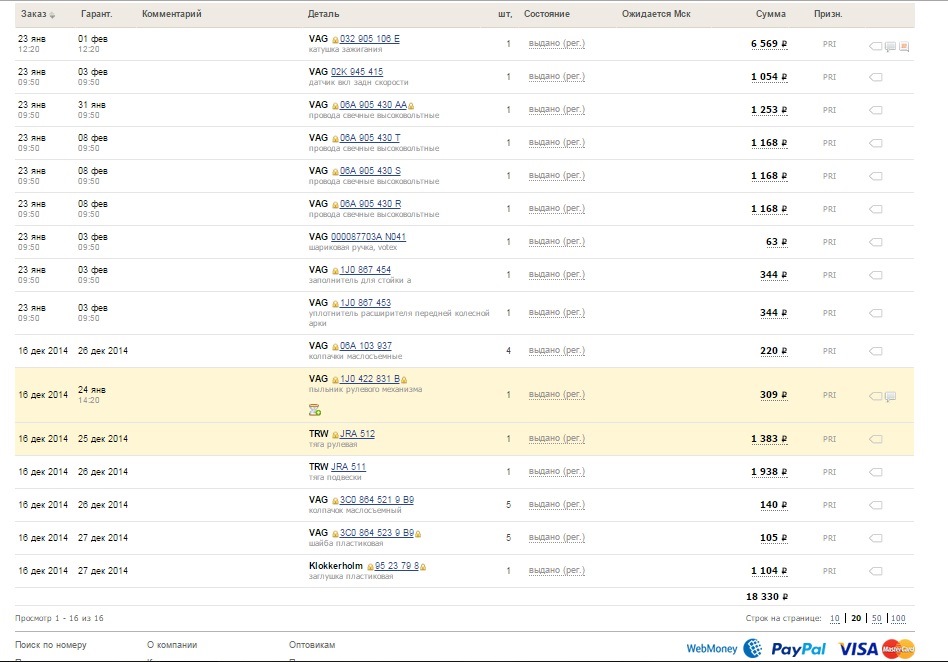Open part number 3C0 864 521 9 B9
The image size is (948, 662).
click(377, 500)
